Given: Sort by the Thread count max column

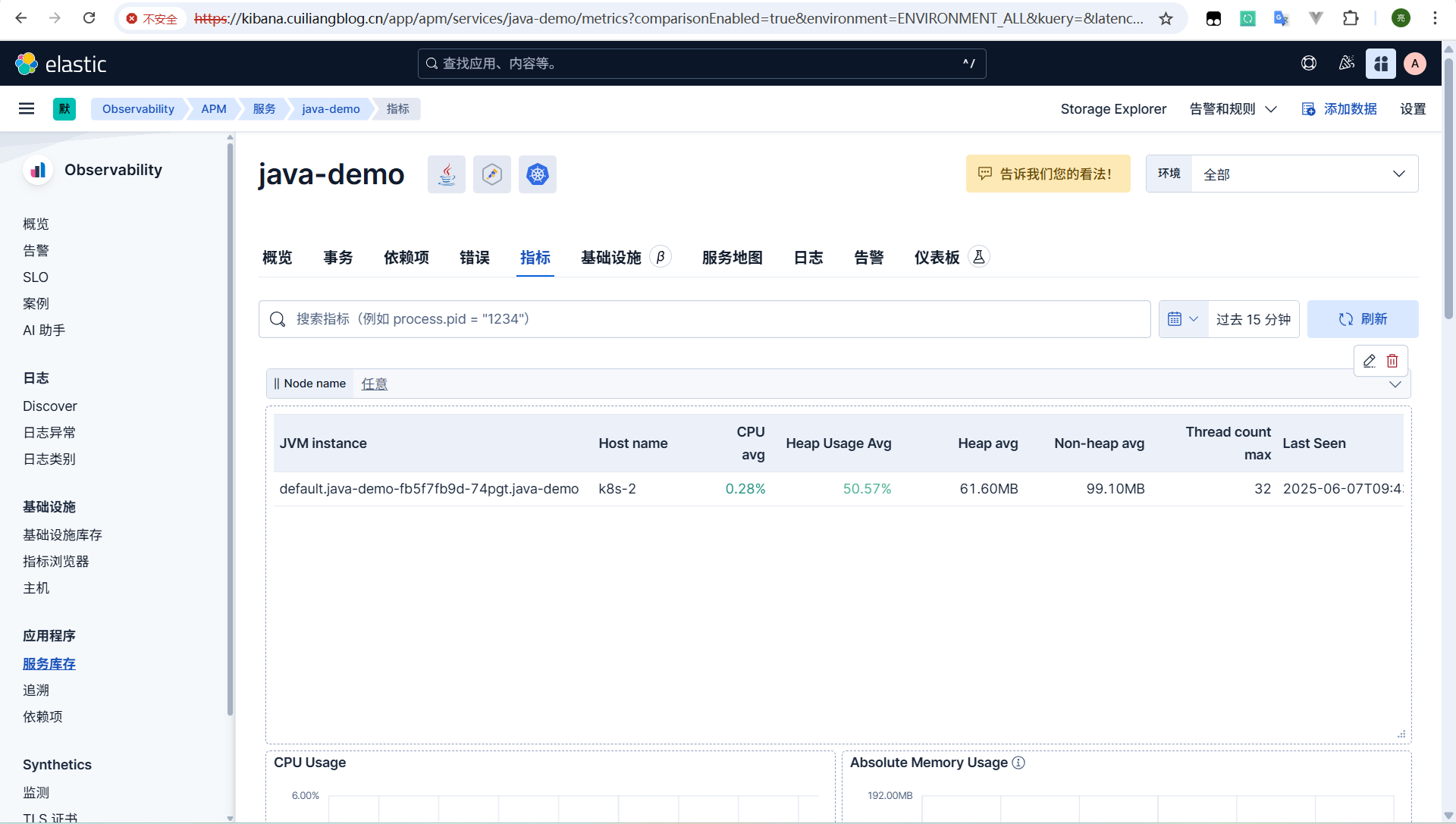Looking at the screenshot, I should 1228,443.
